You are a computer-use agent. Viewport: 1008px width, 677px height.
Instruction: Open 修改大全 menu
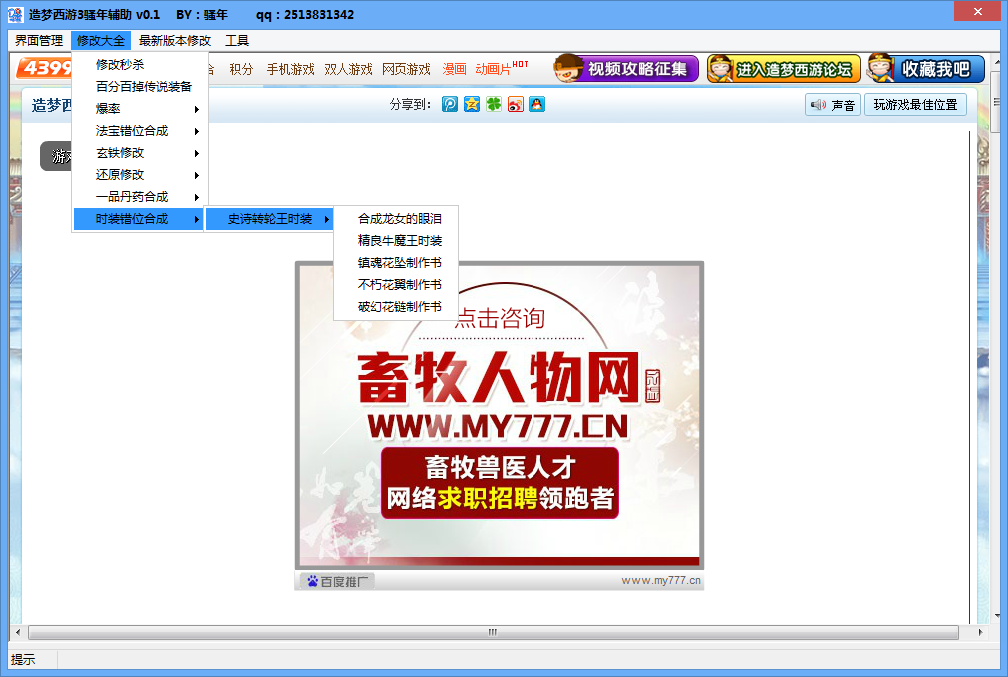[101, 41]
